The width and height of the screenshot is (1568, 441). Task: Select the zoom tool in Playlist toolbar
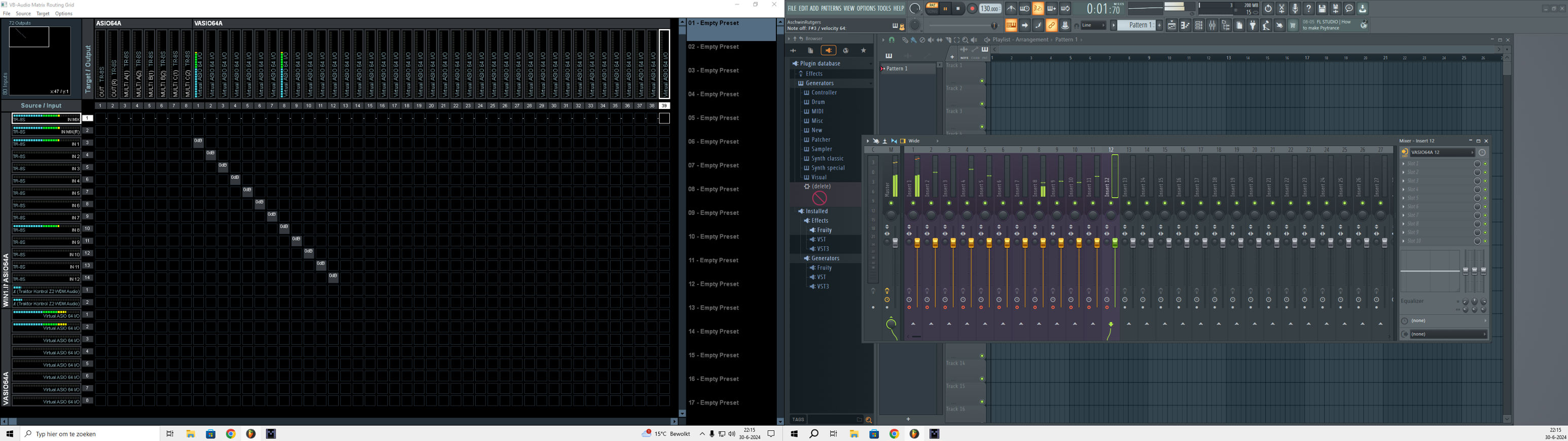[966, 40]
